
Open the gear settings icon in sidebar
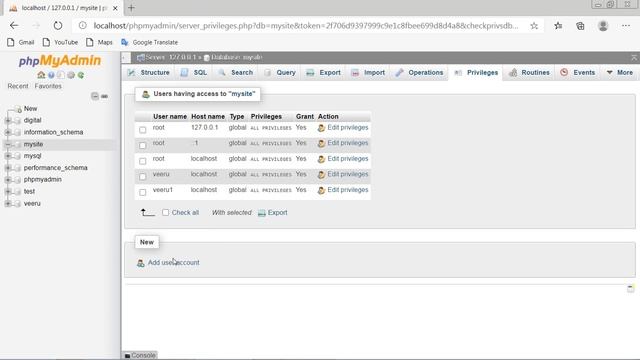tap(71, 75)
